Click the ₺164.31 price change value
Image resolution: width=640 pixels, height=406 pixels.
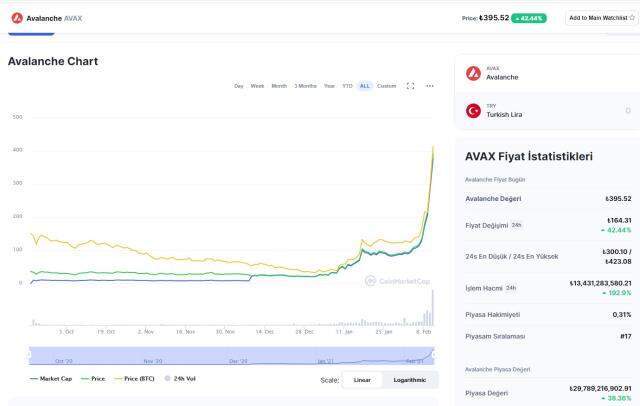click(619, 220)
